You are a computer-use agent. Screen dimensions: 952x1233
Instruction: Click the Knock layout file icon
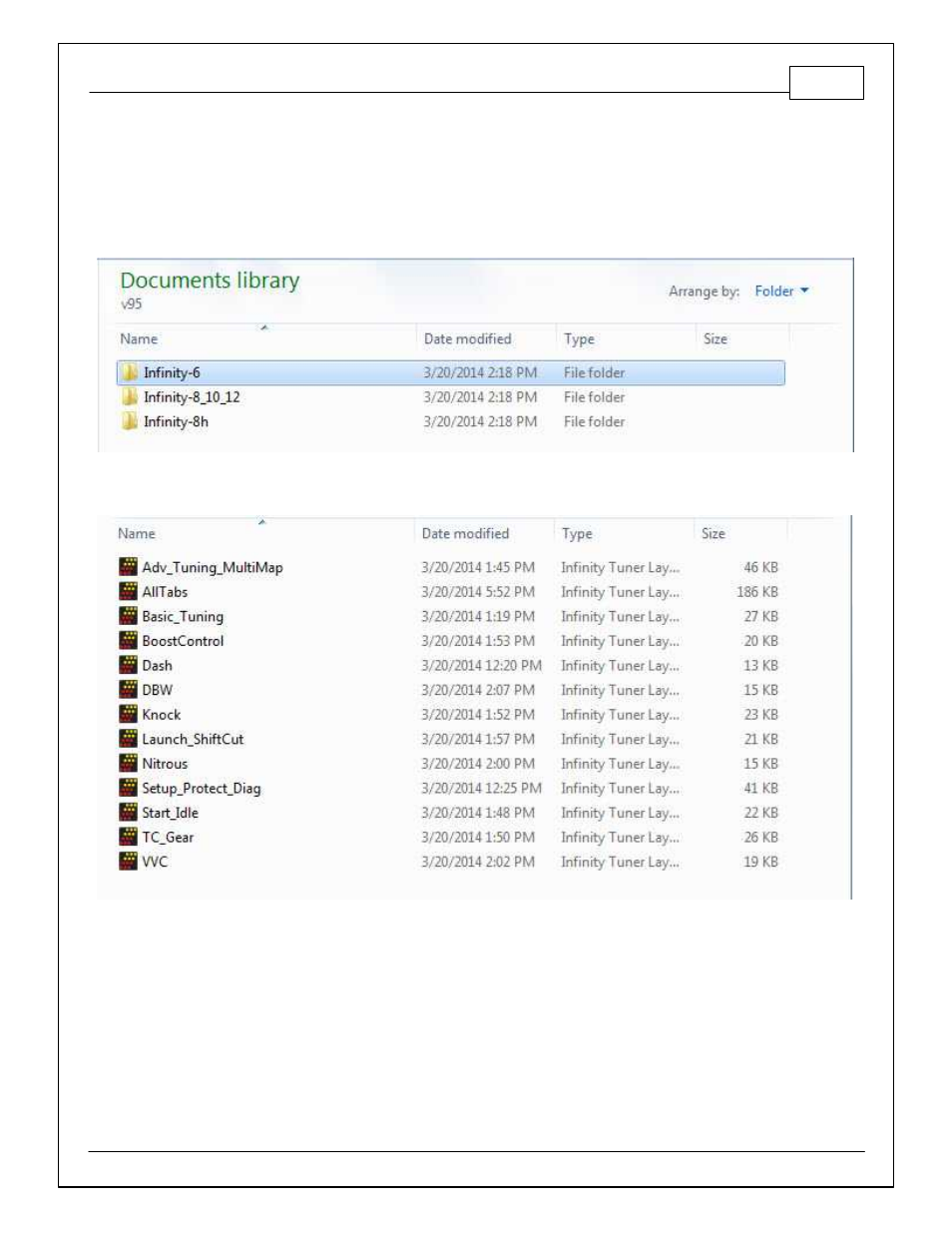pos(128,715)
